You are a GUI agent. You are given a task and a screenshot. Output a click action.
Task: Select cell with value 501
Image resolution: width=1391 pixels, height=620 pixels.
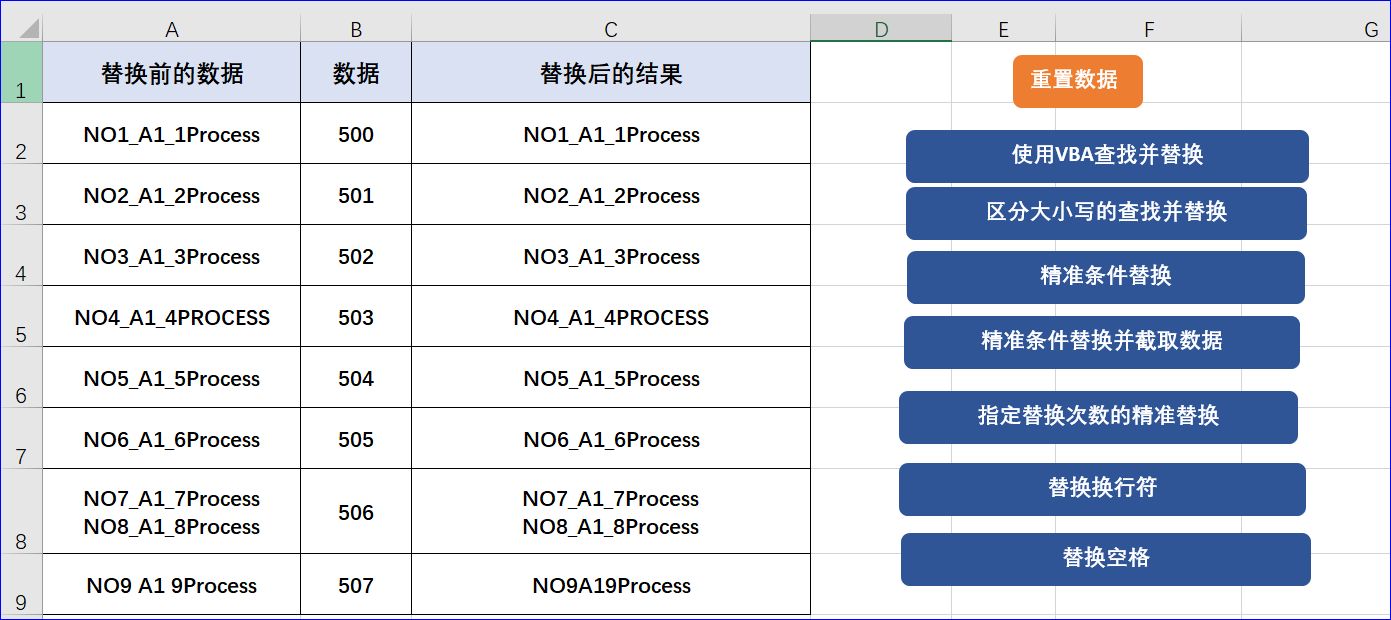[356, 194]
